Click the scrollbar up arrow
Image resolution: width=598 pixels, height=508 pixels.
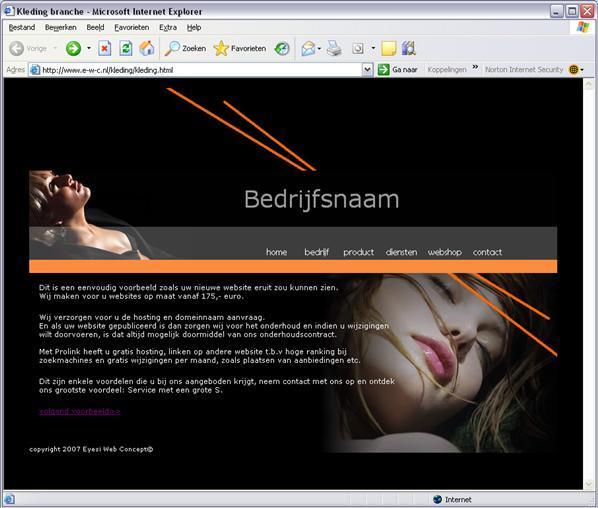point(588,85)
